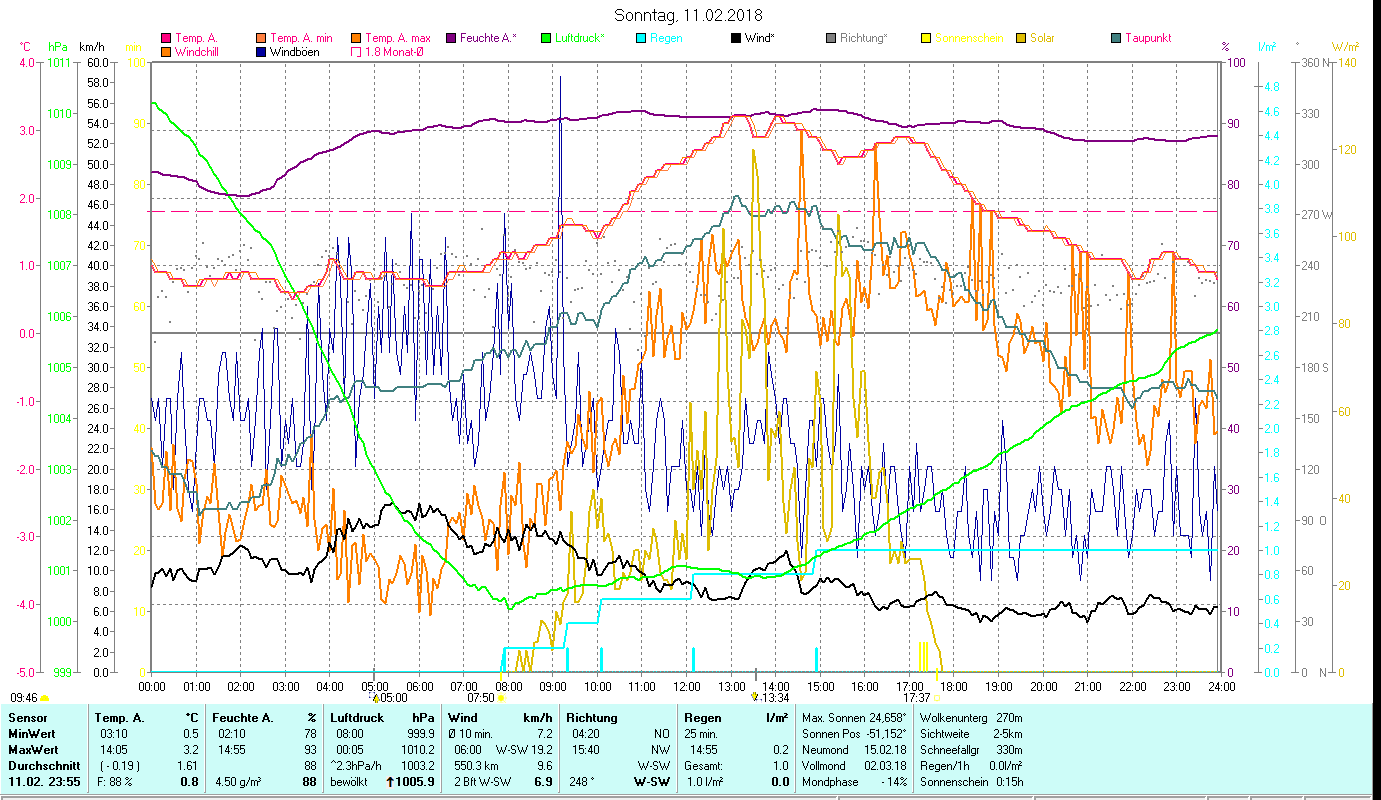Click the Temp. A. min legend square

262,39
